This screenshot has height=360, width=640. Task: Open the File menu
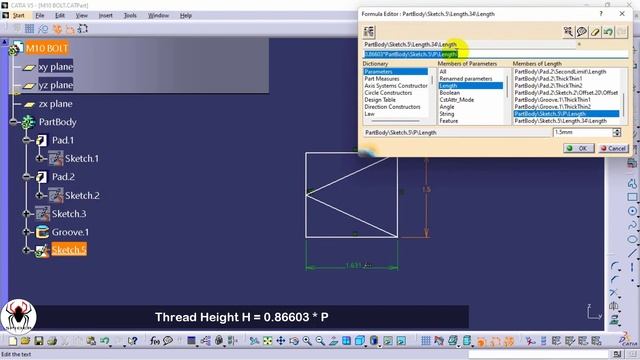point(40,16)
